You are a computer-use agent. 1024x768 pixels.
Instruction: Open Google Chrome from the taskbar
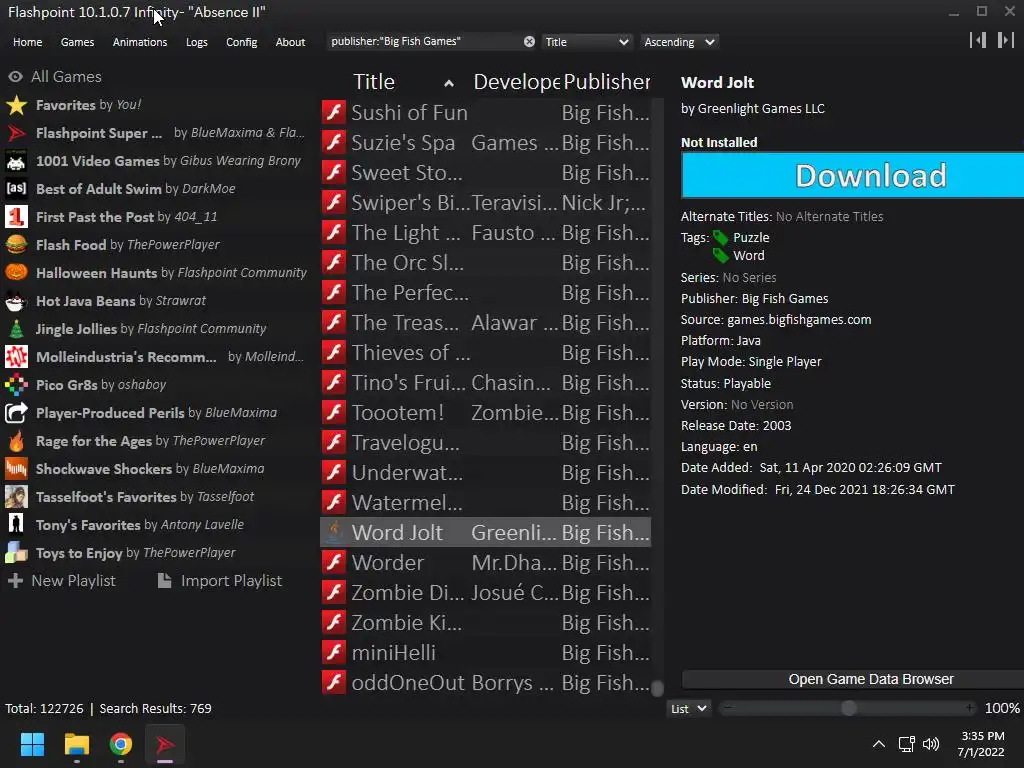[121, 744]
